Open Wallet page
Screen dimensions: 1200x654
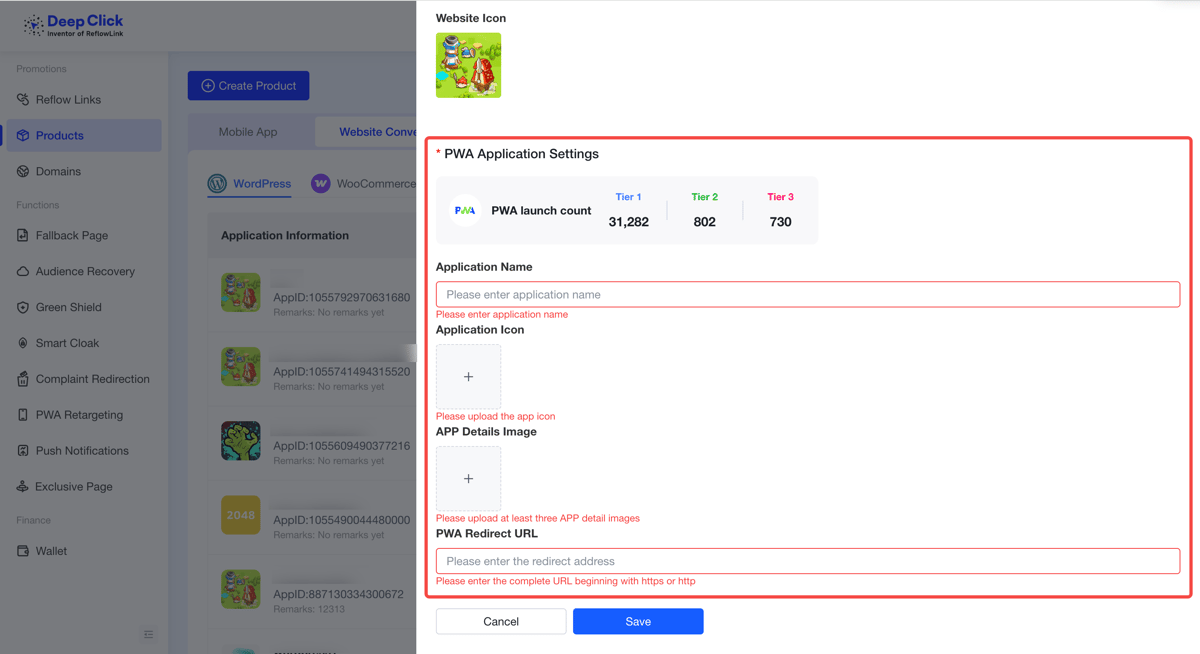coord(83,551)
